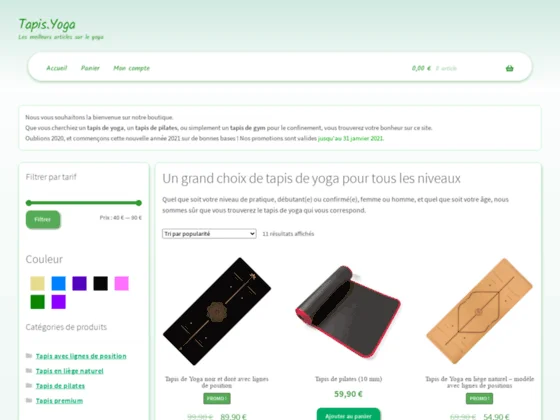Screen dimensions: 560x420
Task: Go to the Accueil menu item
Action: click(x=56, y=68)
